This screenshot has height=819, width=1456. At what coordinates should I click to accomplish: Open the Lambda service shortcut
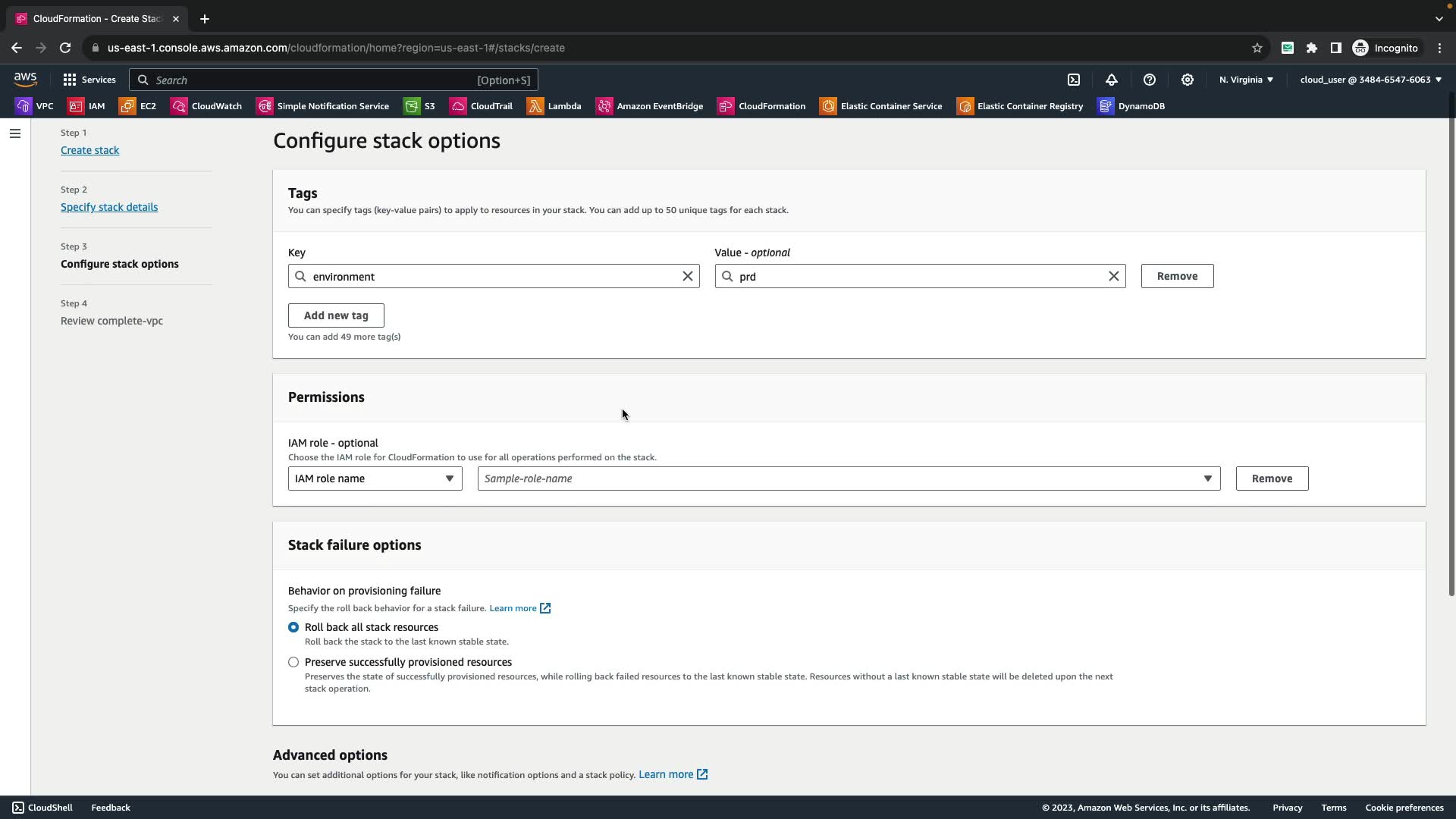(554, 106)
